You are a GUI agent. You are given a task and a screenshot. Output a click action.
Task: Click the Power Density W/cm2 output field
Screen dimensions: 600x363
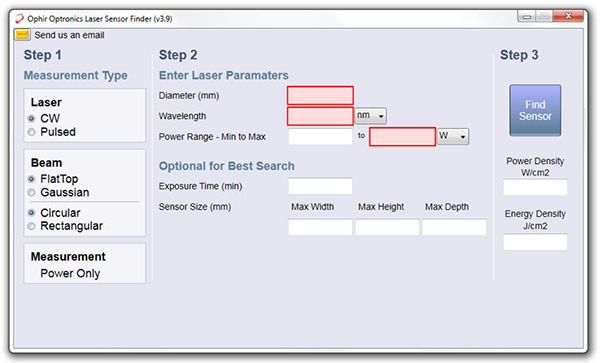(x=535, y=187)
